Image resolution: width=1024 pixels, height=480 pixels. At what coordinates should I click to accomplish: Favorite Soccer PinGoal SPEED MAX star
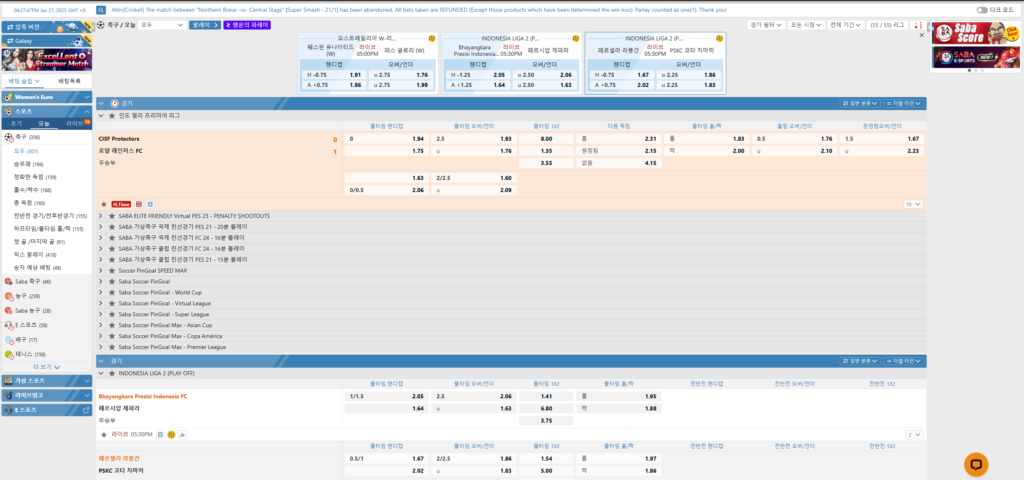pos(112,270)
